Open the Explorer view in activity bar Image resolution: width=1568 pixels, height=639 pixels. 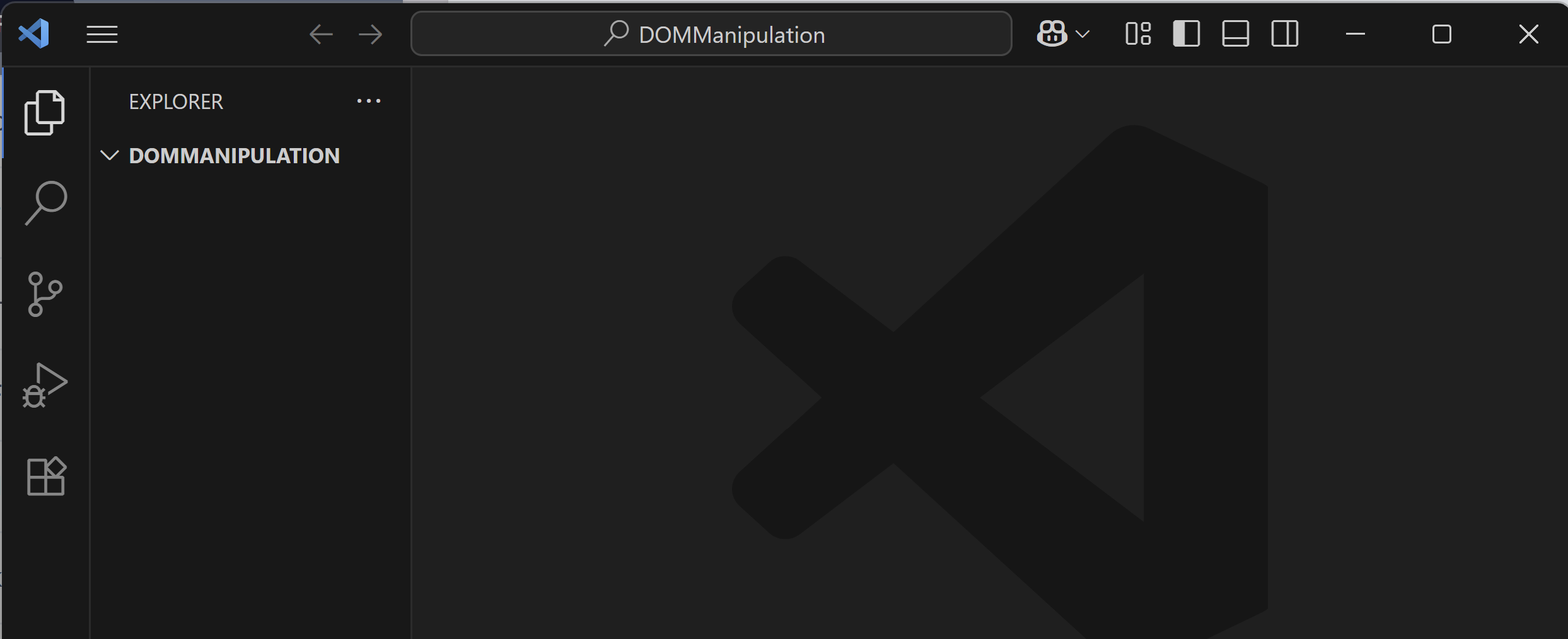(x=44, y=113)
